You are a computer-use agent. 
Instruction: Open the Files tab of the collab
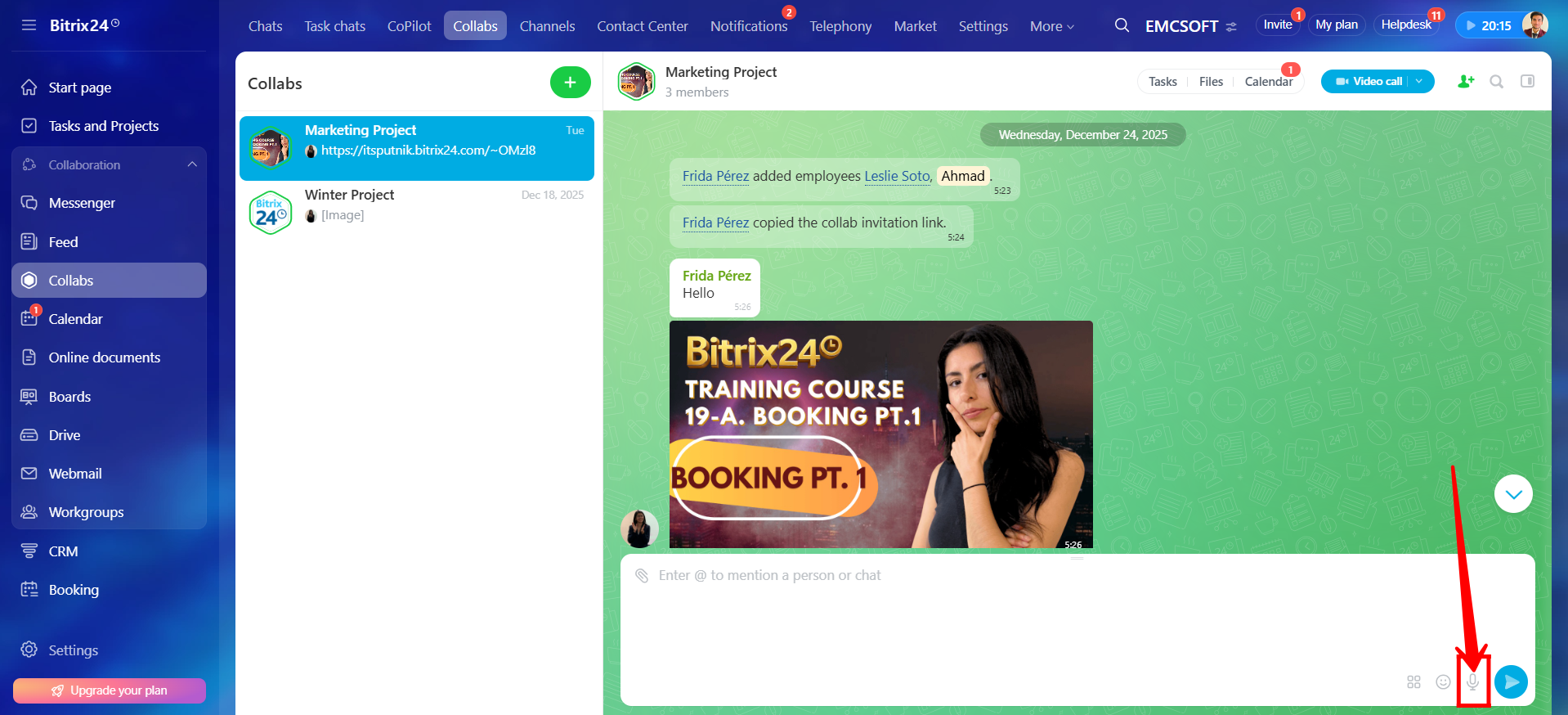click(1211, 82)
